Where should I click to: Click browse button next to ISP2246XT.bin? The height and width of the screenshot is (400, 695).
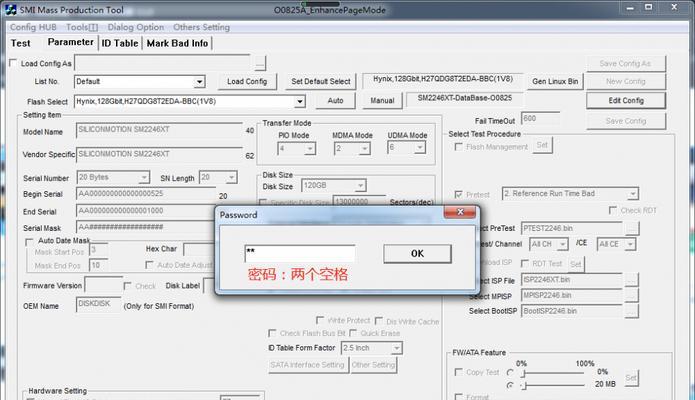click(632, 280)
